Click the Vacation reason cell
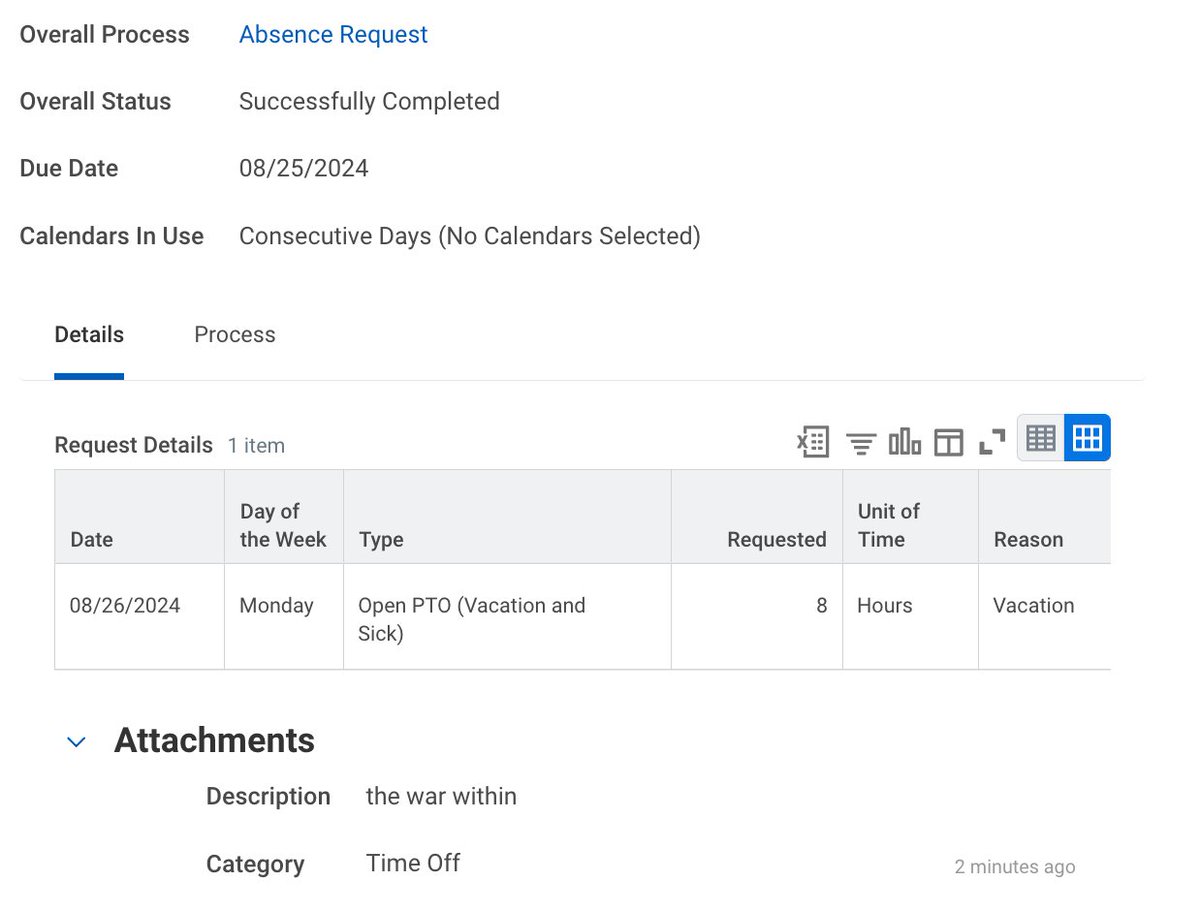The width and height of the screenshot is (1200, 912). click(x=1044, y=616)
